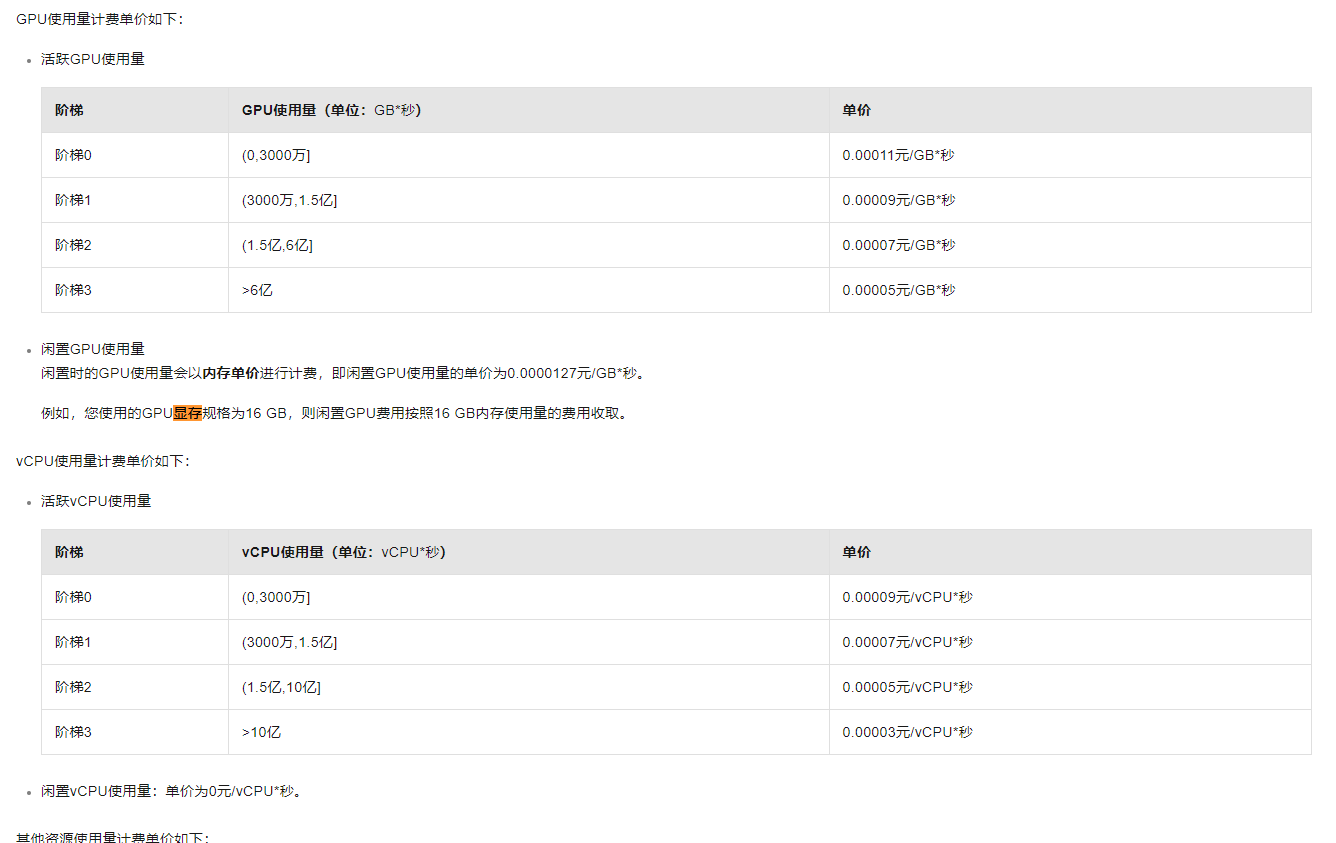Select the 0.00011元/GB*秒 price cell
The image size is (1336, 843).
point(898,155)
